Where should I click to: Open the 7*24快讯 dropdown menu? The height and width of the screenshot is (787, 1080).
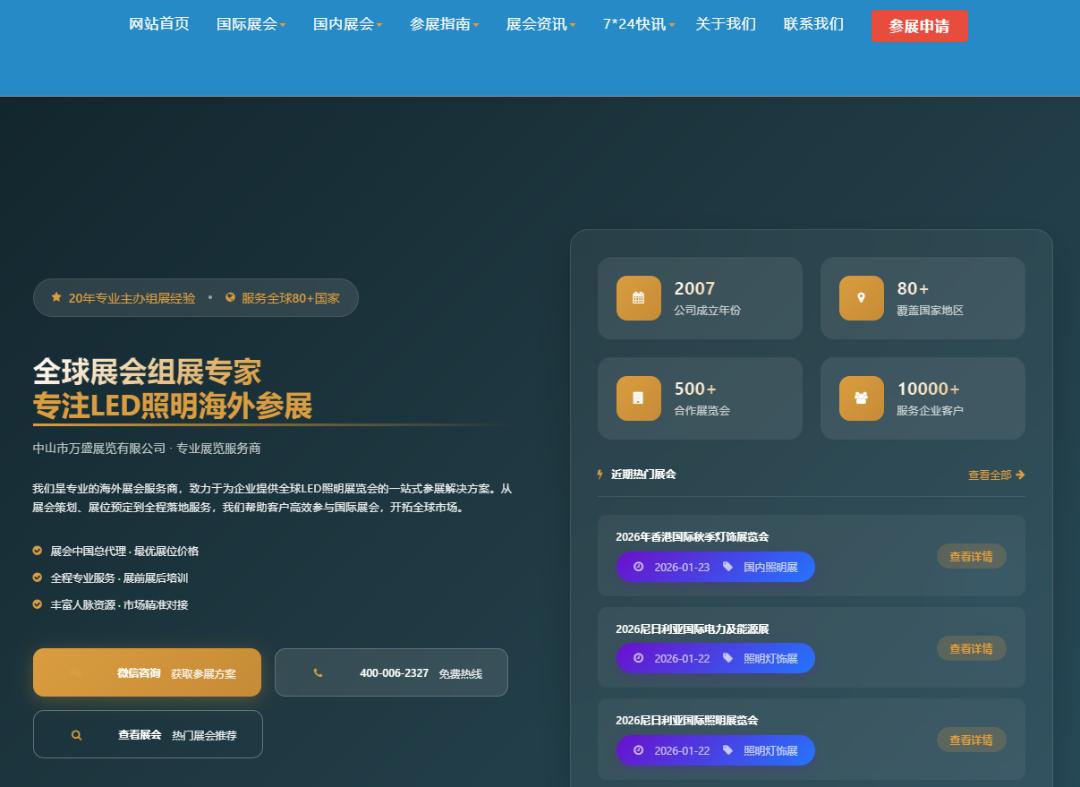pyautogui.click(x=638, y=24)
